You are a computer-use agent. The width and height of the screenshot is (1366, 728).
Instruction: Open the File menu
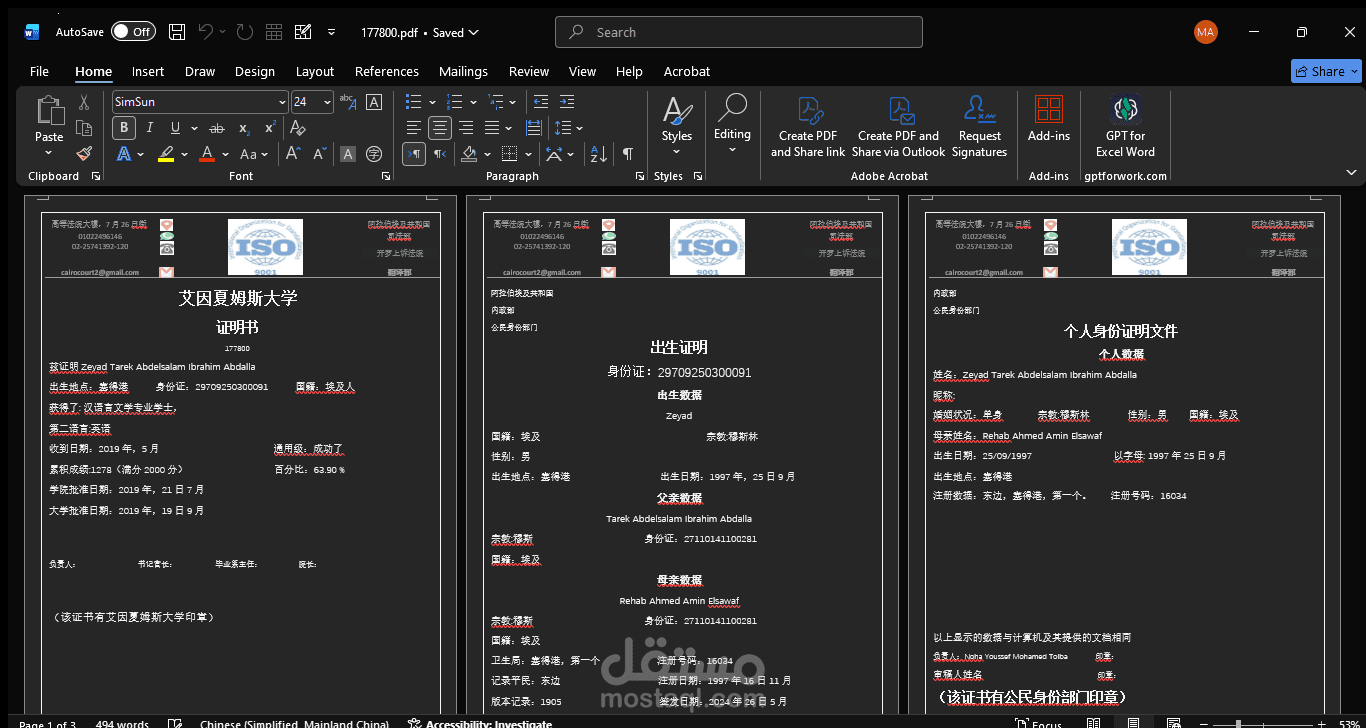(x=39, y=71)
